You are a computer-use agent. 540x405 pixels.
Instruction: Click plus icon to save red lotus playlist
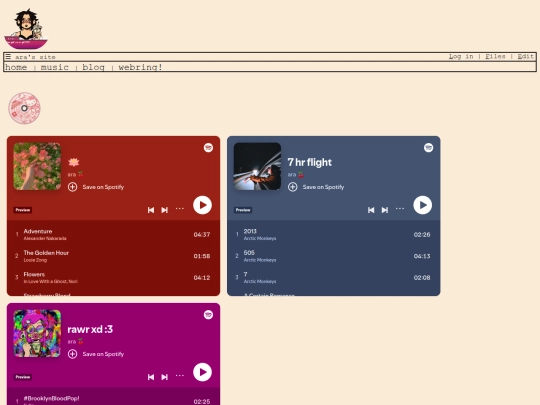[72, 187]
